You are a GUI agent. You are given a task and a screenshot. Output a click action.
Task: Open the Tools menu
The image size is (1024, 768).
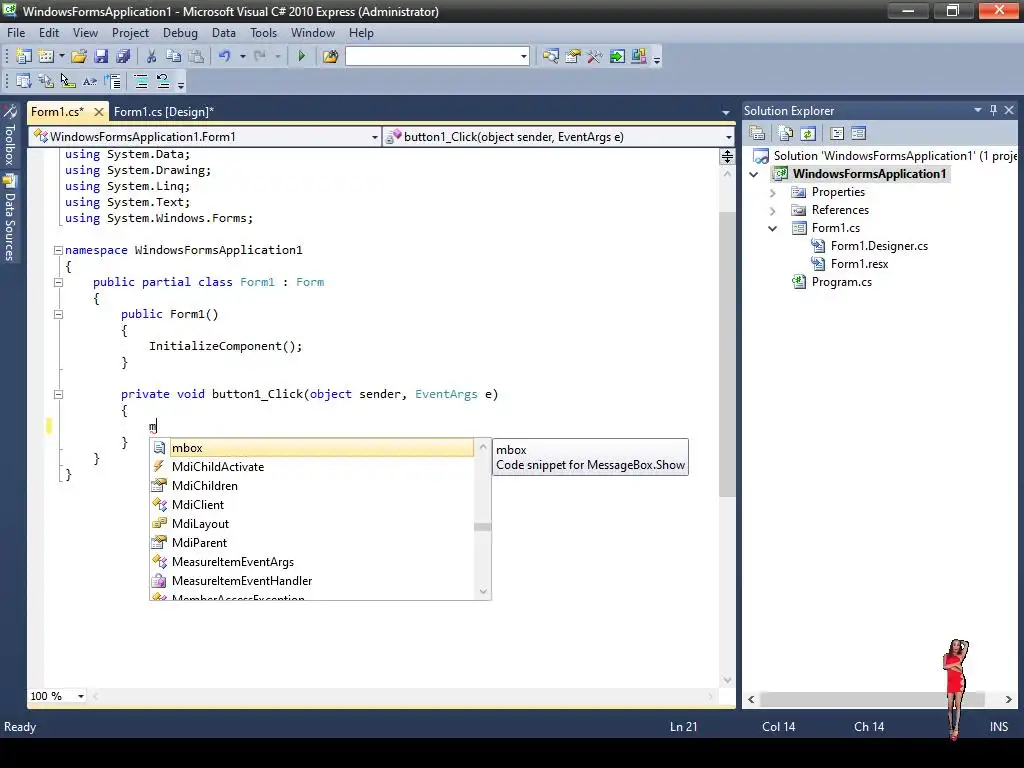pos(263,33)
